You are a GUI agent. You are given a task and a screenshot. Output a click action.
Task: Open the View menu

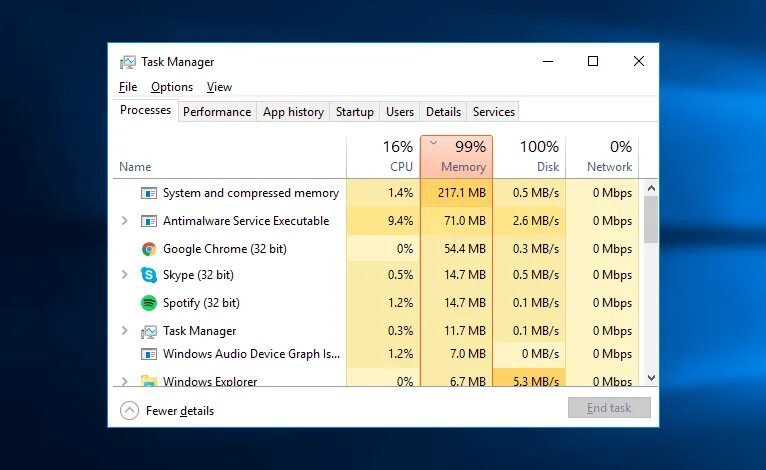point(219,87)
